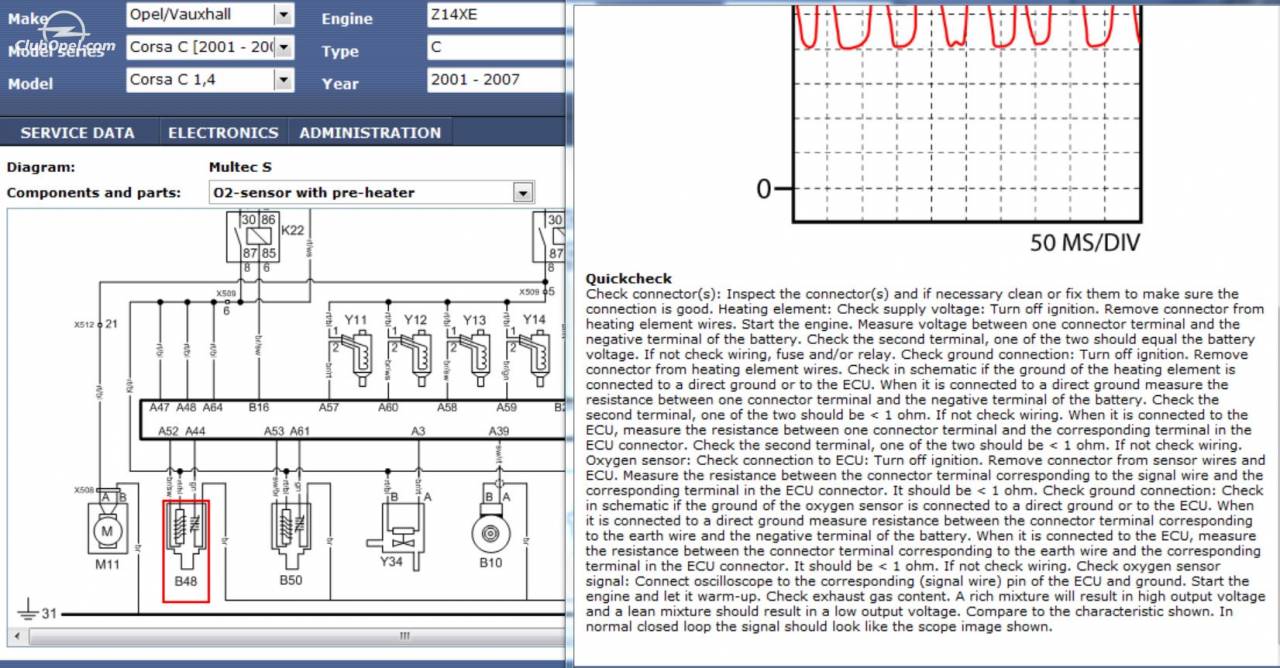Click the Multec S diagram name
Image resolution: width=1280 pixels, height=668 pixels.
[x=240, y=167]
